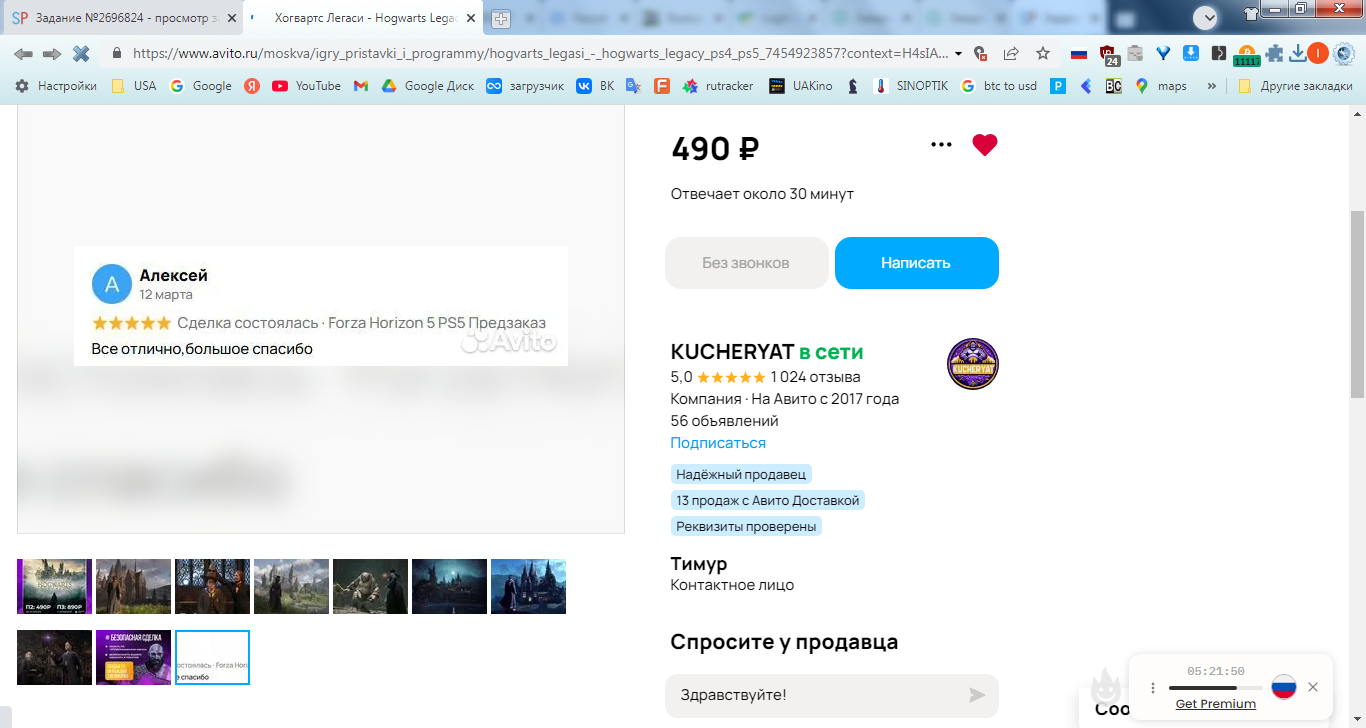This screenshot has height=728, width=1366.
Task: Open the Yandex bookmark icon
Action: point(252,86)
